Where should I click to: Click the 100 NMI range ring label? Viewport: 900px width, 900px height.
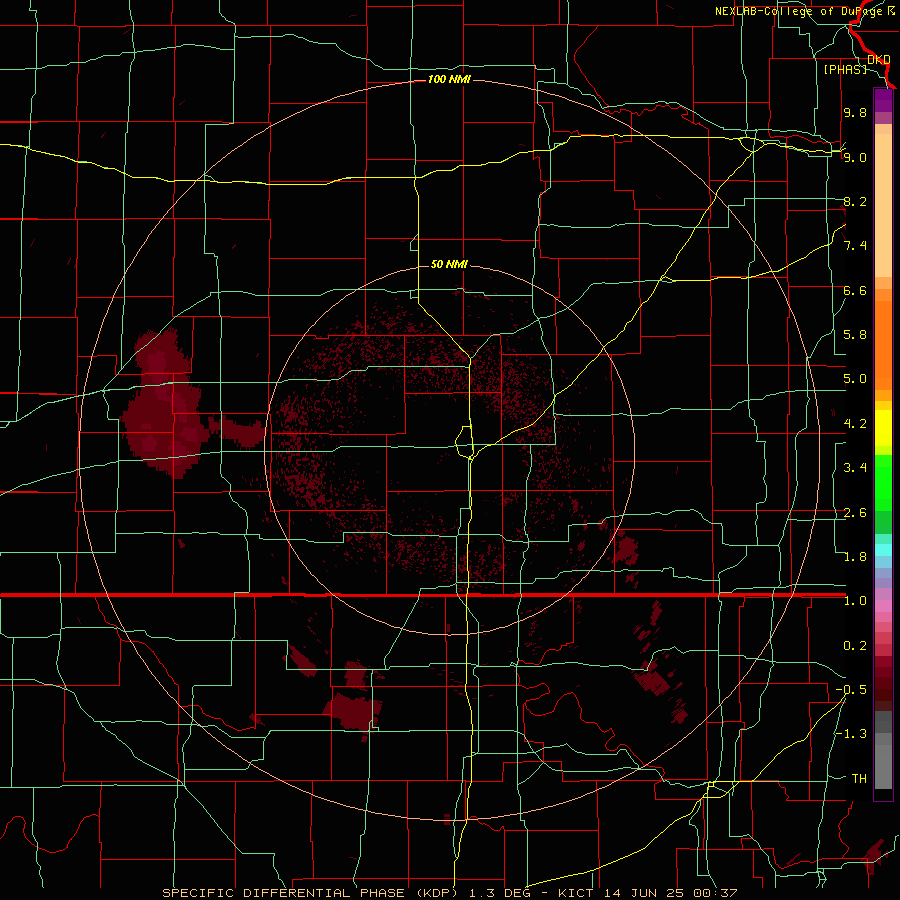pyautogui.click(x=449, y=79)
